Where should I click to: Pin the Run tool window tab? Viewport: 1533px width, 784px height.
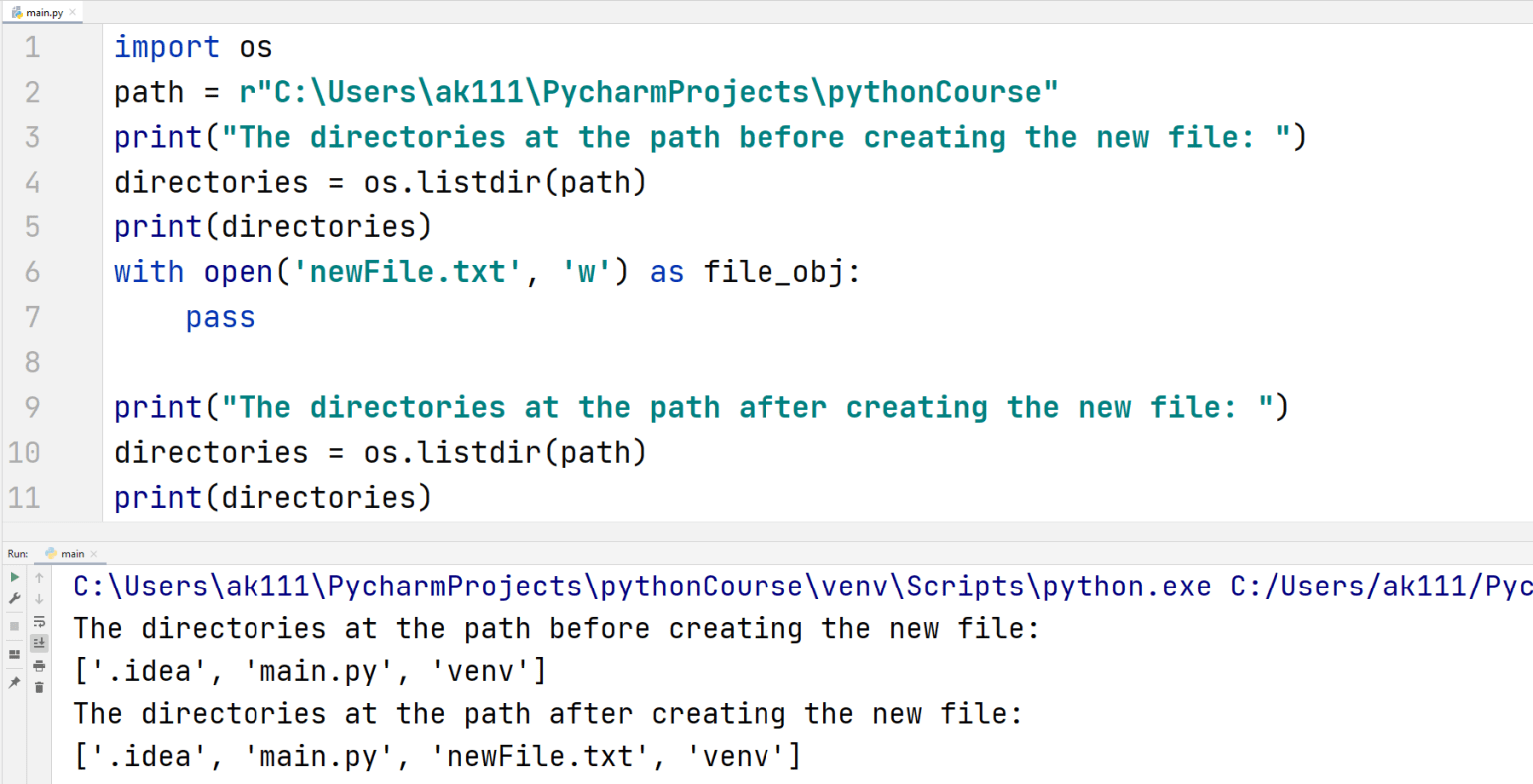click(x=14, y=682)
